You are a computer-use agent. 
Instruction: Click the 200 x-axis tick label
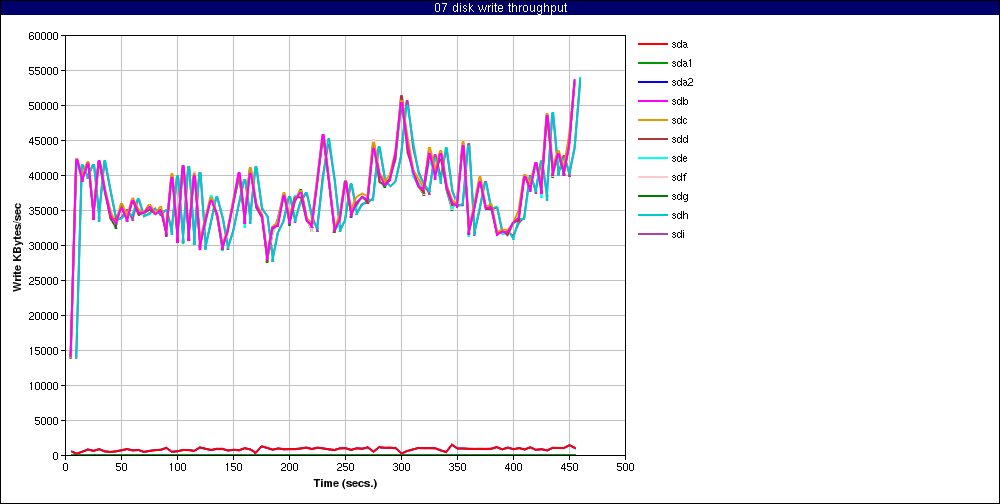pos(290,467)
